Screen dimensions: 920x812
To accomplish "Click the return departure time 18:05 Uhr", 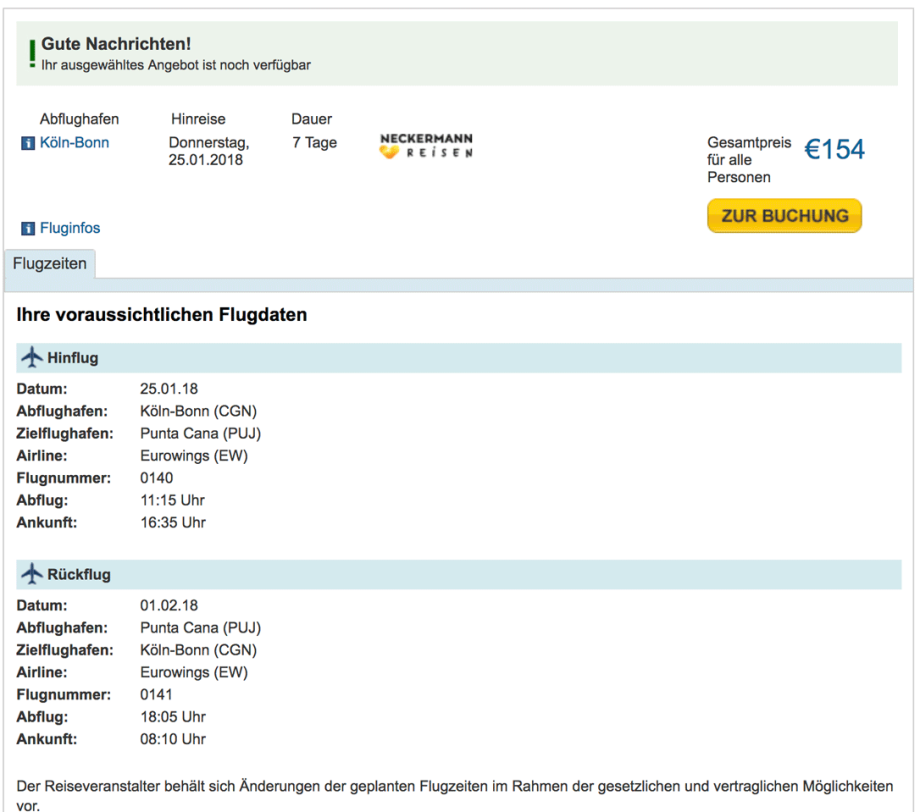I will pyautogui.click(x=172, y=717).
